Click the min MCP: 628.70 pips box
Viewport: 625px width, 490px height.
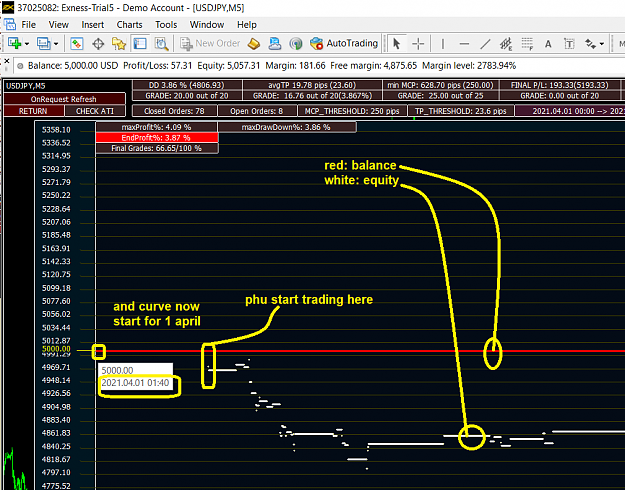[x=440, y=85]
